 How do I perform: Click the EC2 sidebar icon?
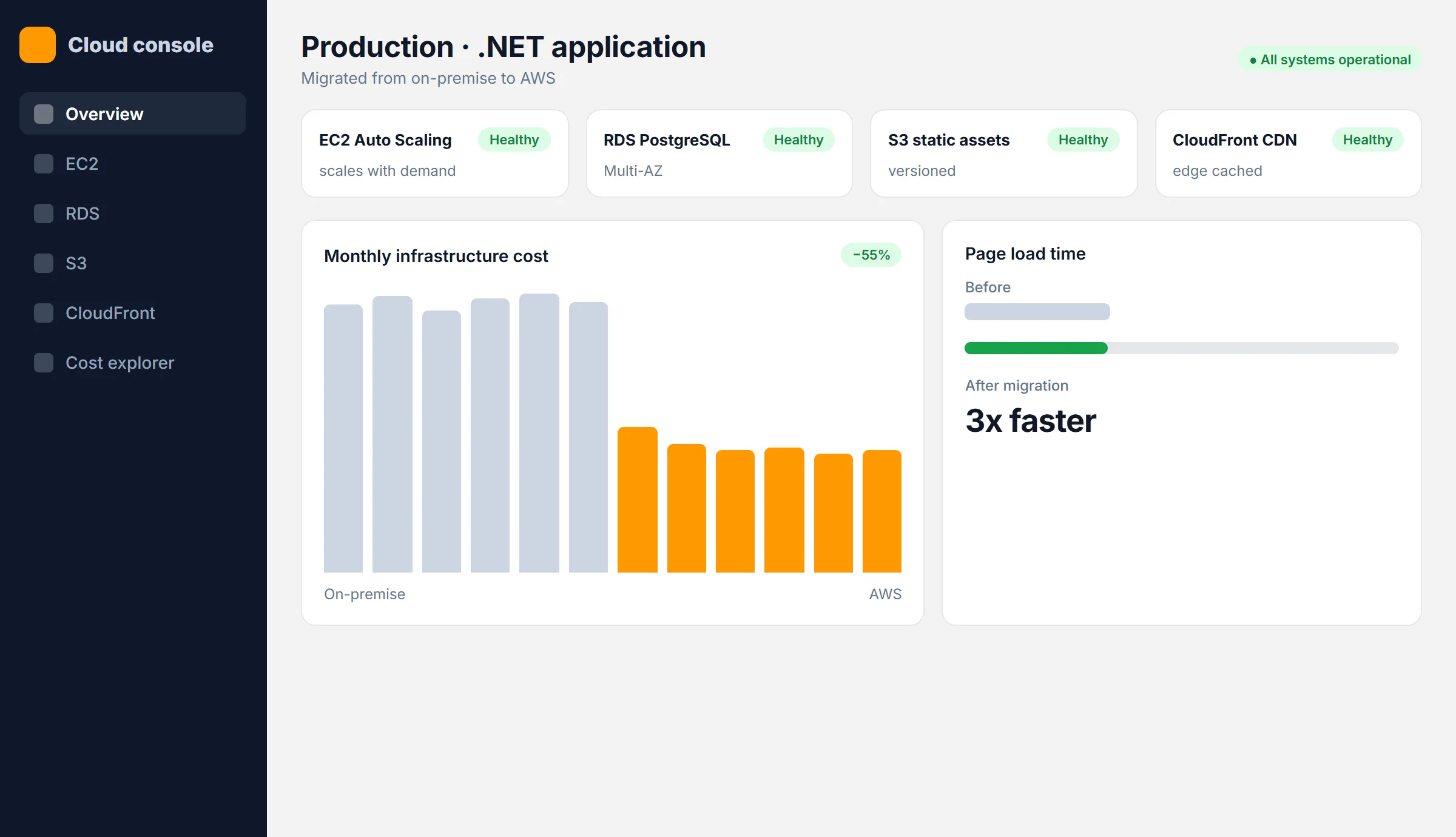[44, 164]
